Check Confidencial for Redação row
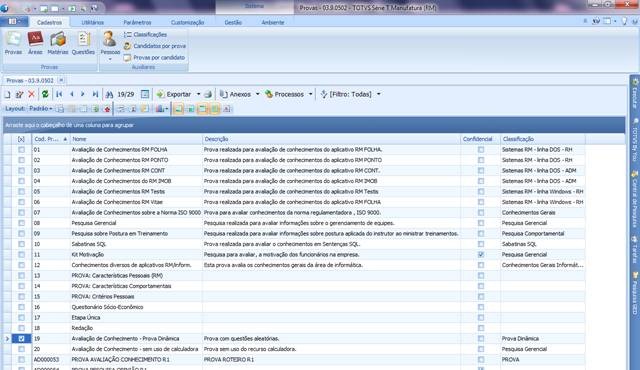The height and width of the screenshot is (370, 640). [x=481, y=328]
